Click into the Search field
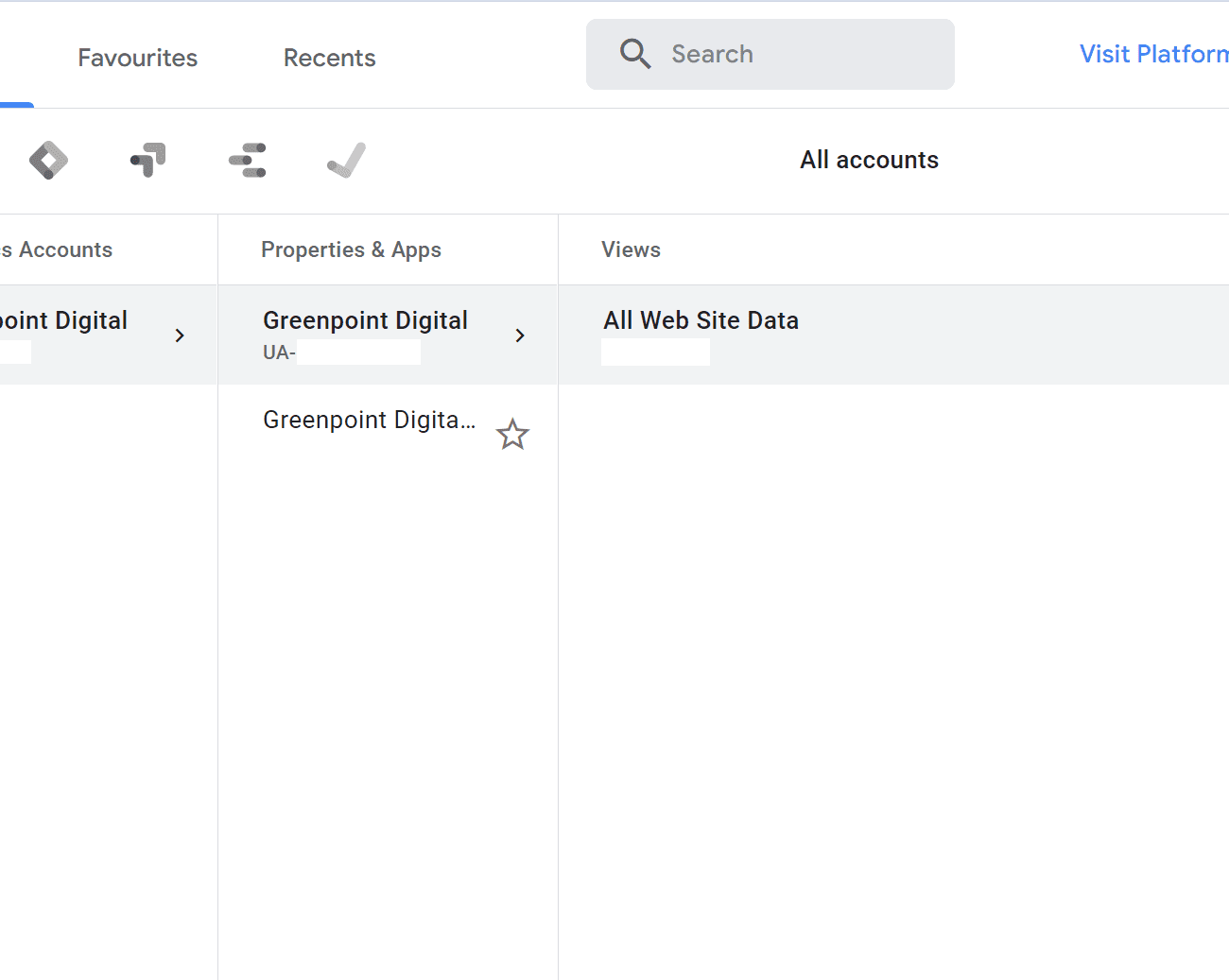This screenshot has height=980, width=1229. 770,54
